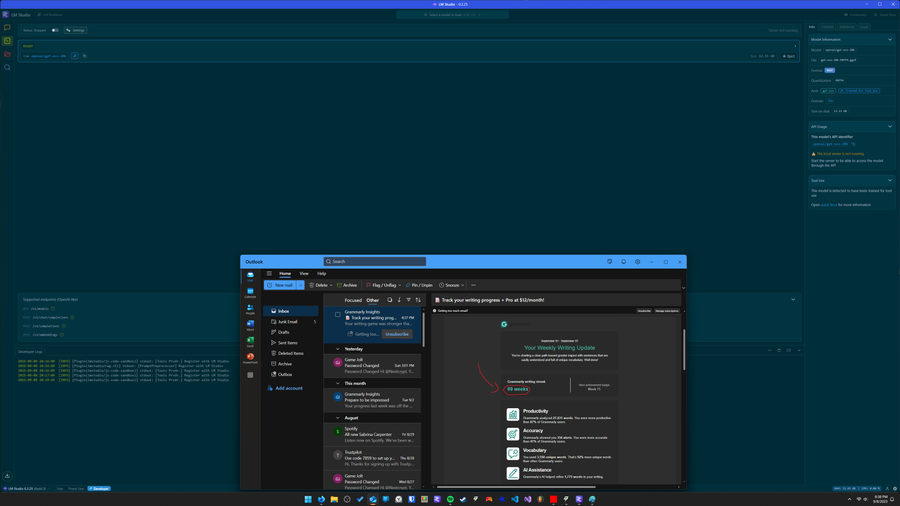This screenshot has height=506, width=900.
Task: Open Calendar in Outlook sidebar
Action: (250, 293)
